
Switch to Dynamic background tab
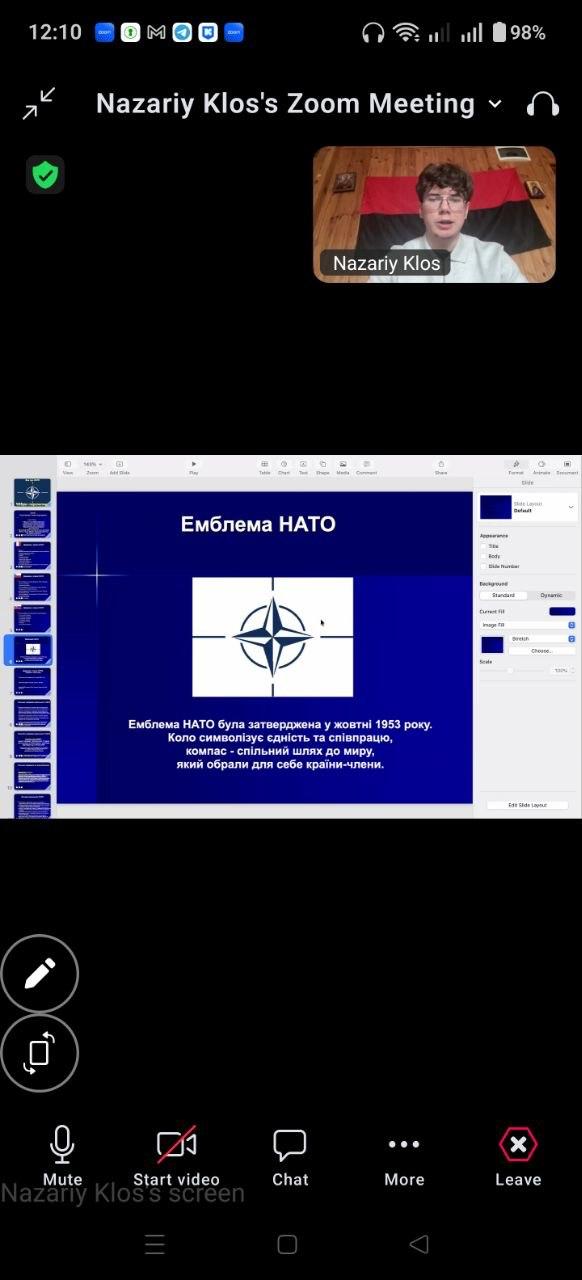point(551,595)
